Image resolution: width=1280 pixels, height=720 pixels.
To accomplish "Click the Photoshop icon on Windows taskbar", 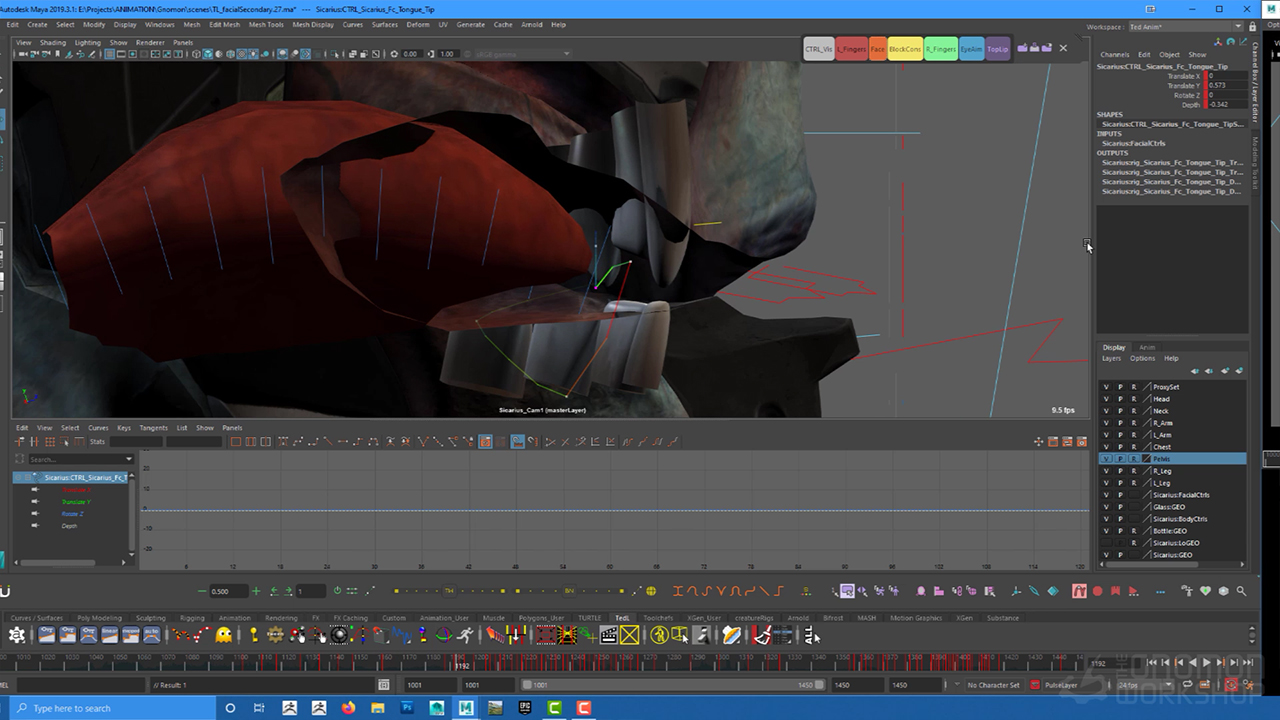I will [x=408, y=708].
